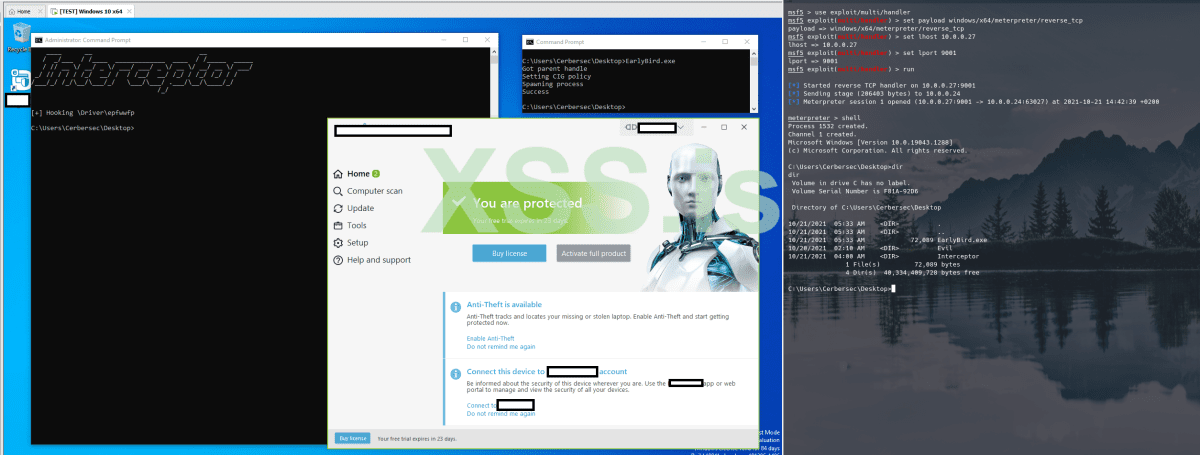The image size is (1200, 455).
Task: Click the Setup gear icon in the antivirus sidebar
Action: click(338, 243)
